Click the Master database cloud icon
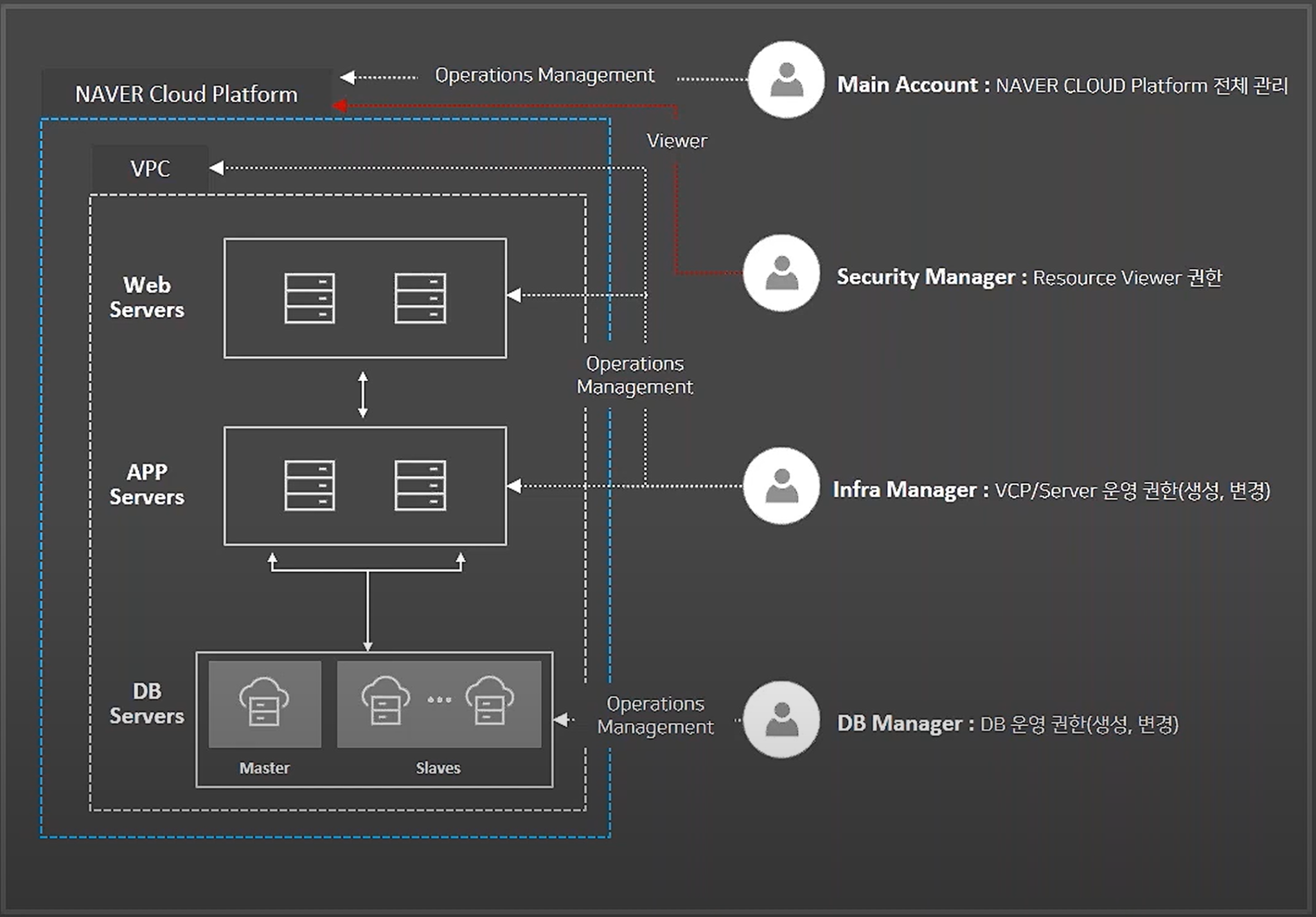Screen dimensions: 1316x917 click(265, 702)
